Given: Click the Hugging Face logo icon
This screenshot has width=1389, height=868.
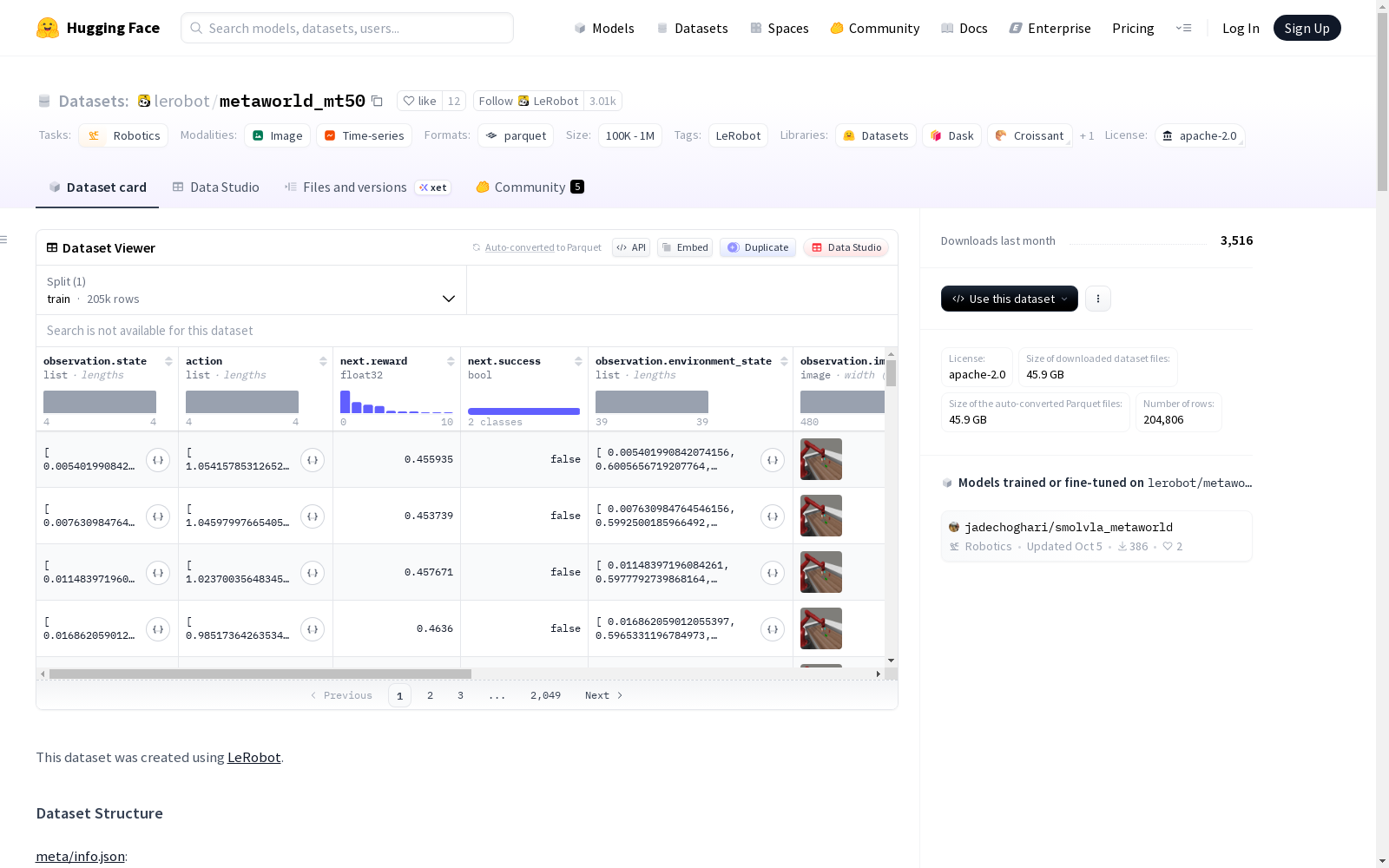Looking at the screenshot, I should pyautogui.click(x=48, y=28).
